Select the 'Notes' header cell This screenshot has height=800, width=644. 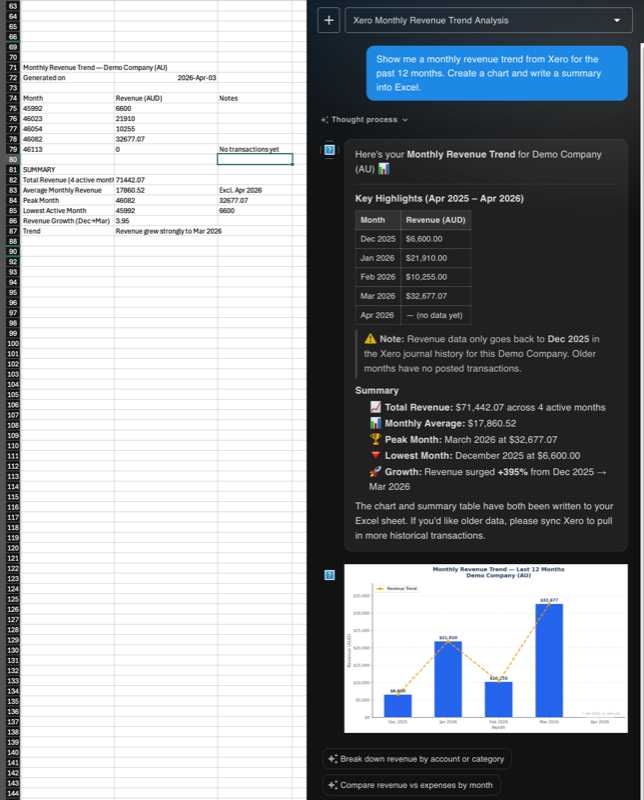pyautogui.click(x=255, y=98)
